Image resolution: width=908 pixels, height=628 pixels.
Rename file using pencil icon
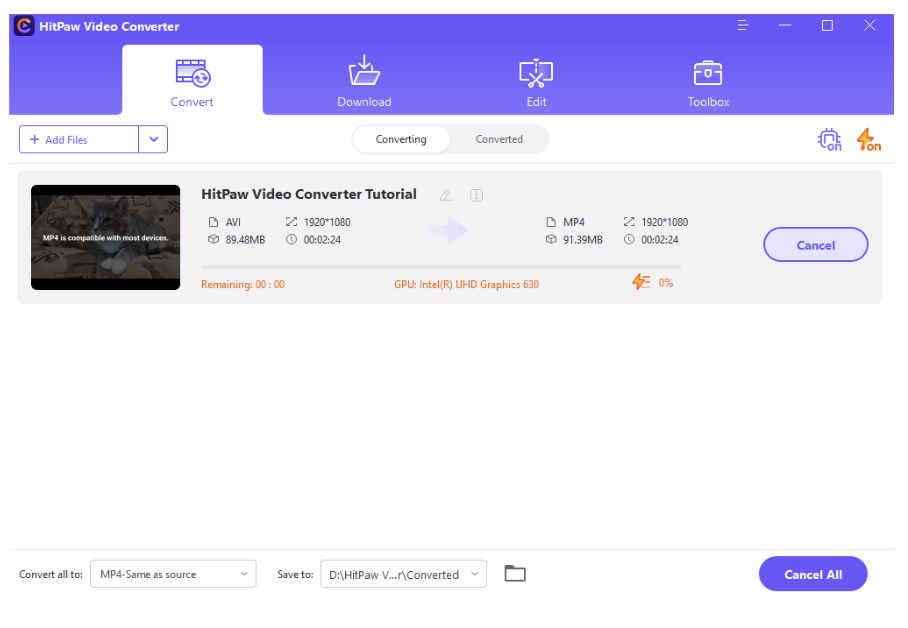(445, 195)
